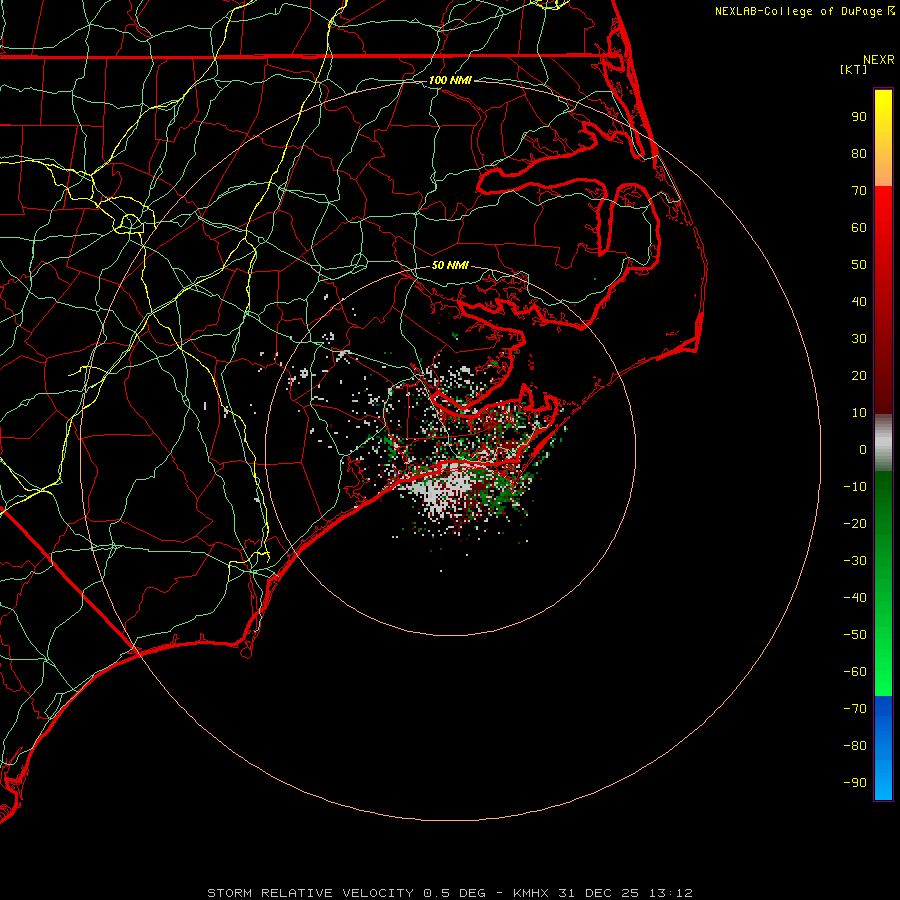Select the positive 70 knots scale value
This screenshot has width=900, height=900.
pyautogui.click(x=859, y=191)
